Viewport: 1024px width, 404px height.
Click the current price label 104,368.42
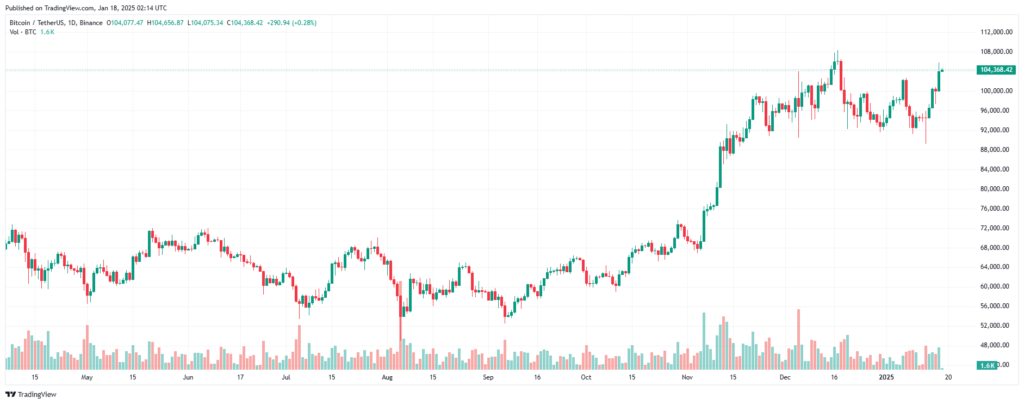(x=998, y=70)
